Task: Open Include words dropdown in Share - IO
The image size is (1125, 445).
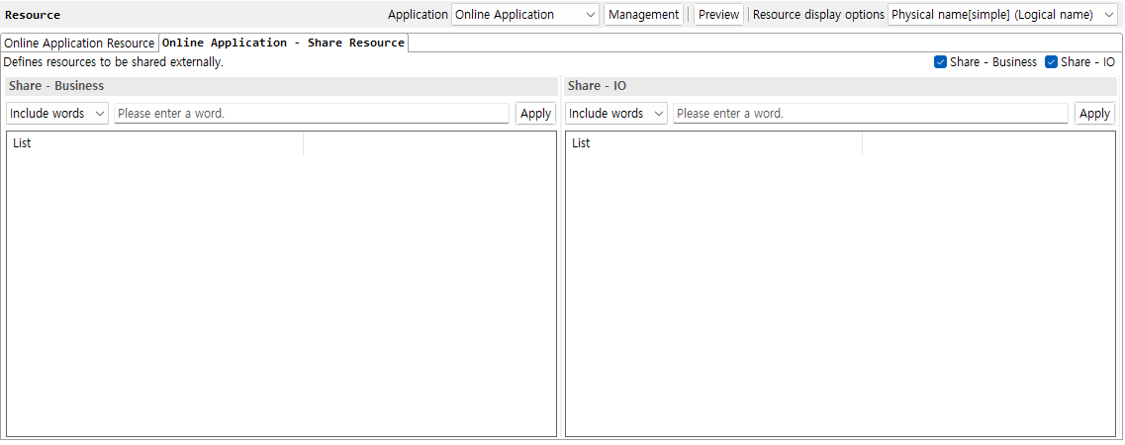Action: coord(617,114)
